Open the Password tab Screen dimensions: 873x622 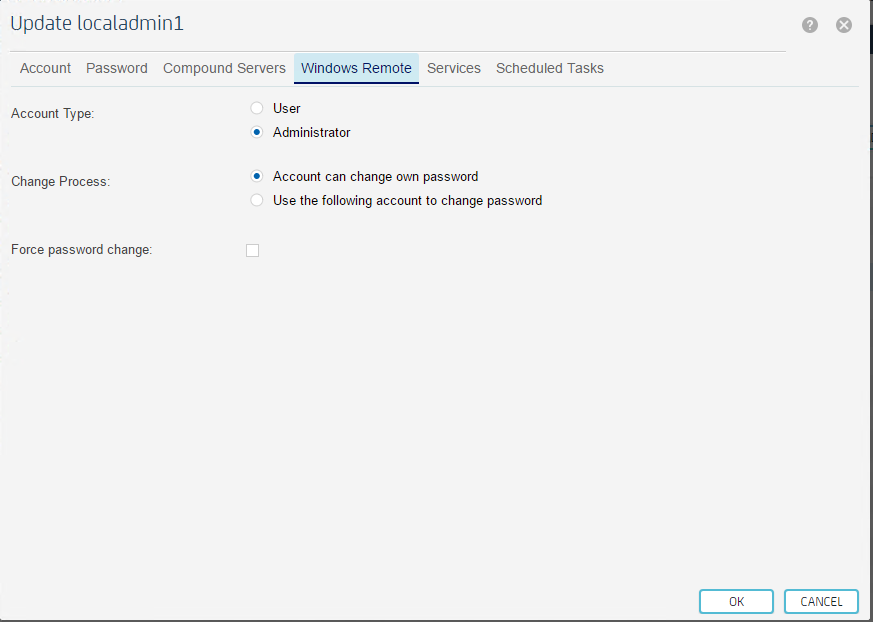tap(117, 68)
